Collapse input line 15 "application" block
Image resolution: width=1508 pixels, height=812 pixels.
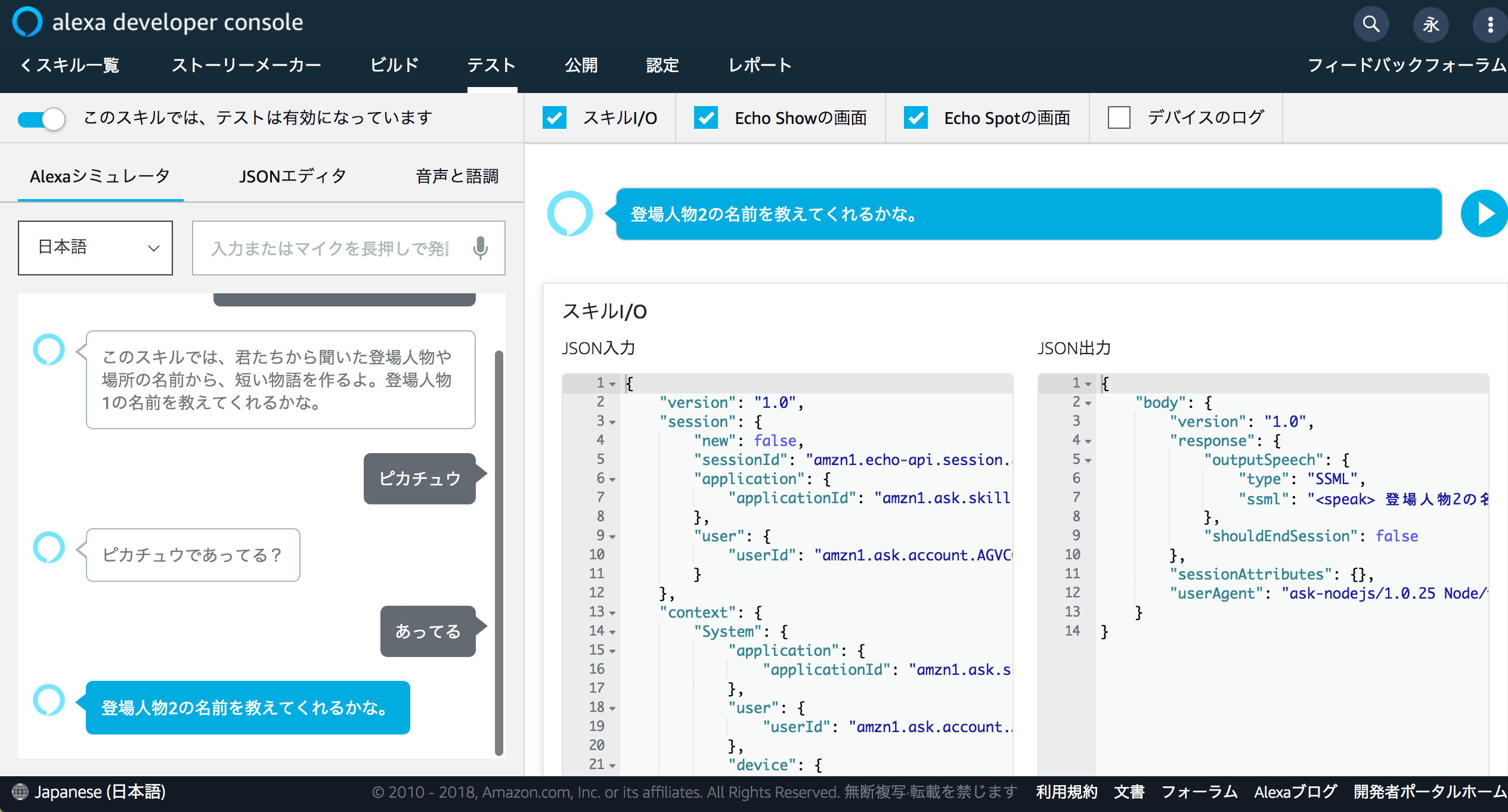(x=612, y=651)
